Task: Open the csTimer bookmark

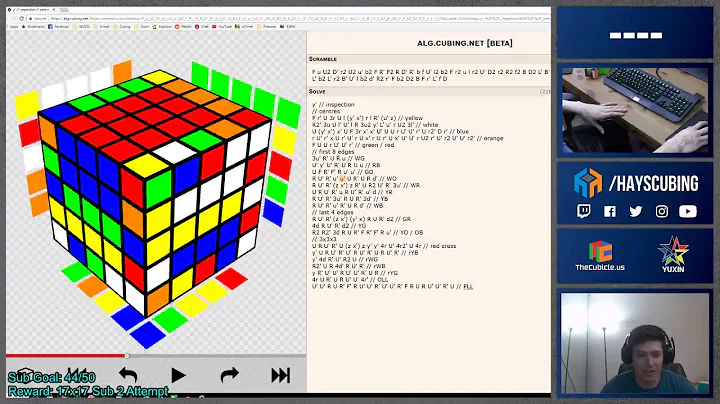Action: click(x=244, y=27)
